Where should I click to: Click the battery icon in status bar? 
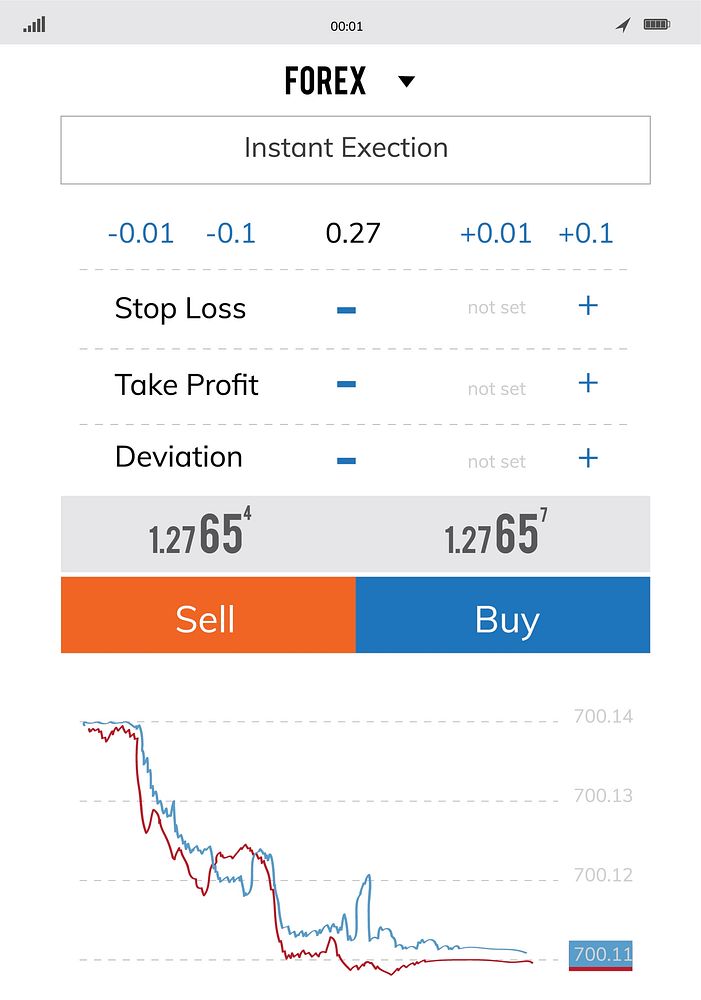click(x=657, y=23)
